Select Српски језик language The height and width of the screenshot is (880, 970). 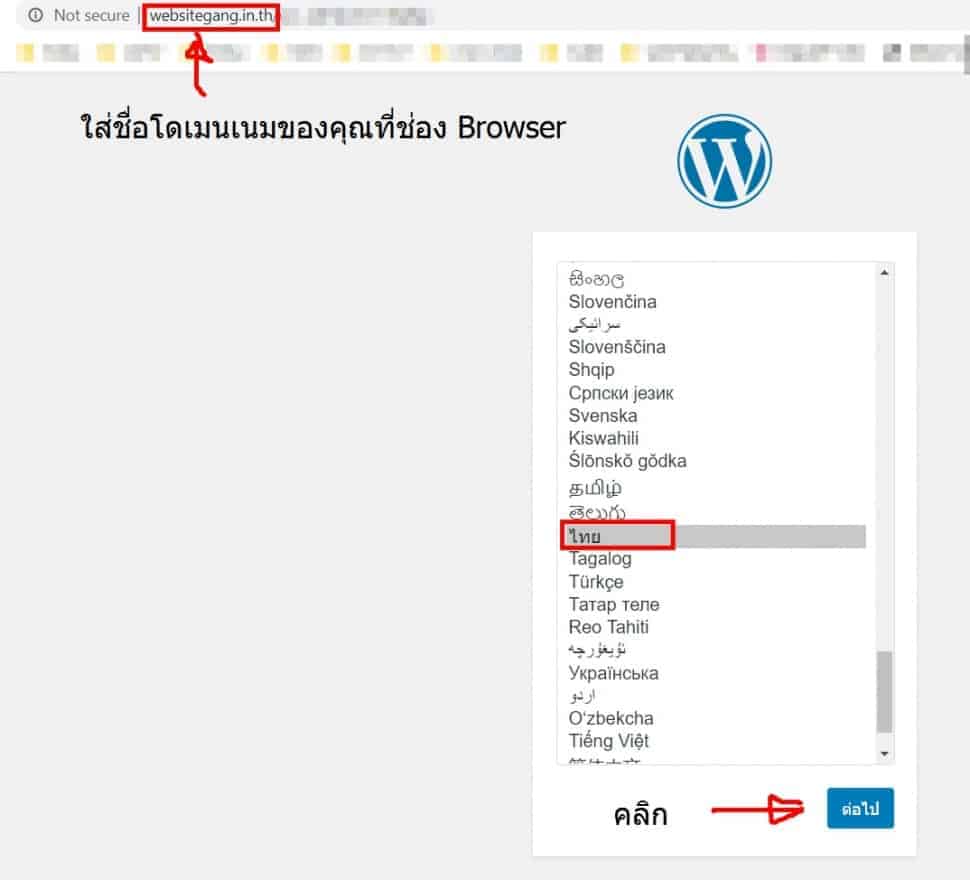point(620,393)
